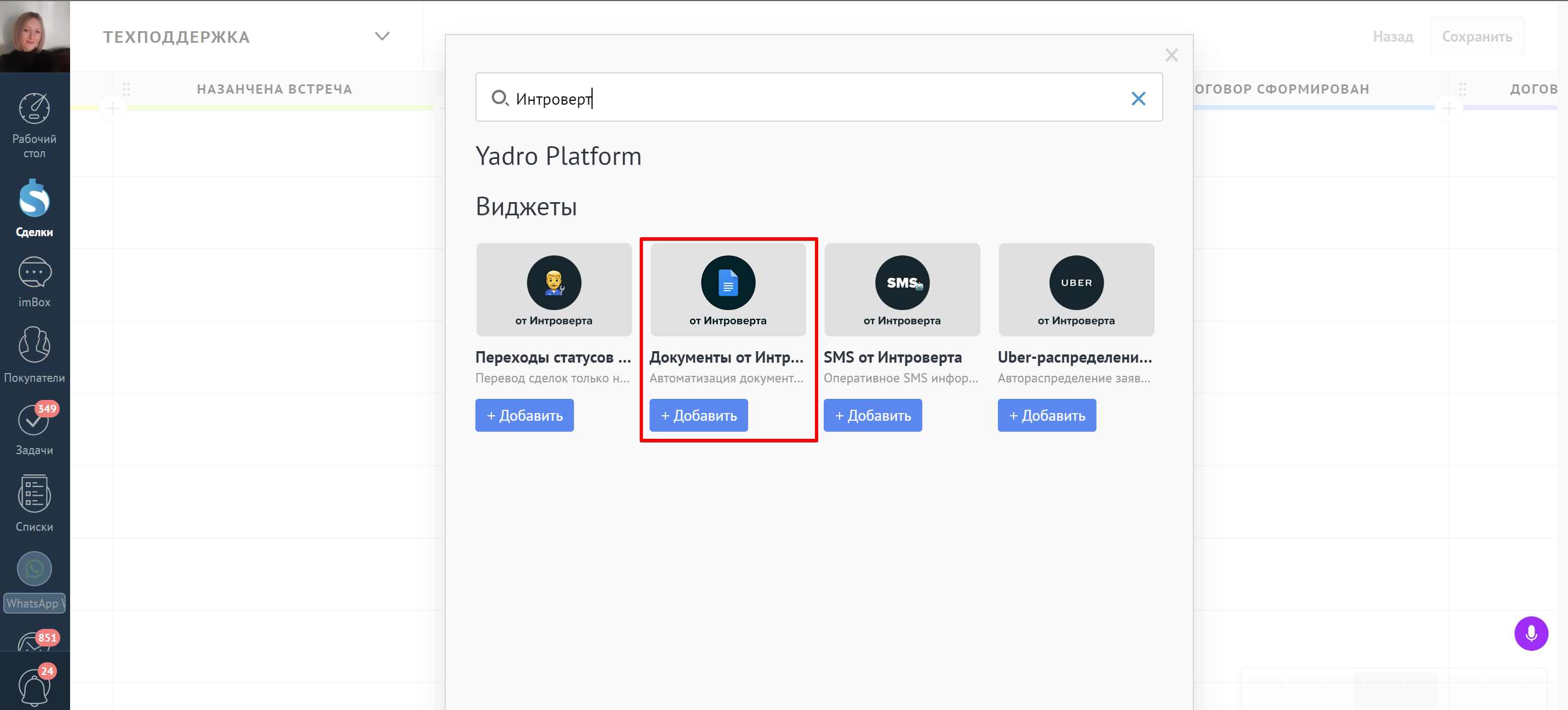Screen dimensions: 1568x710
Task: Add the Uber-распределение widget
Action: click(1047, 415)
